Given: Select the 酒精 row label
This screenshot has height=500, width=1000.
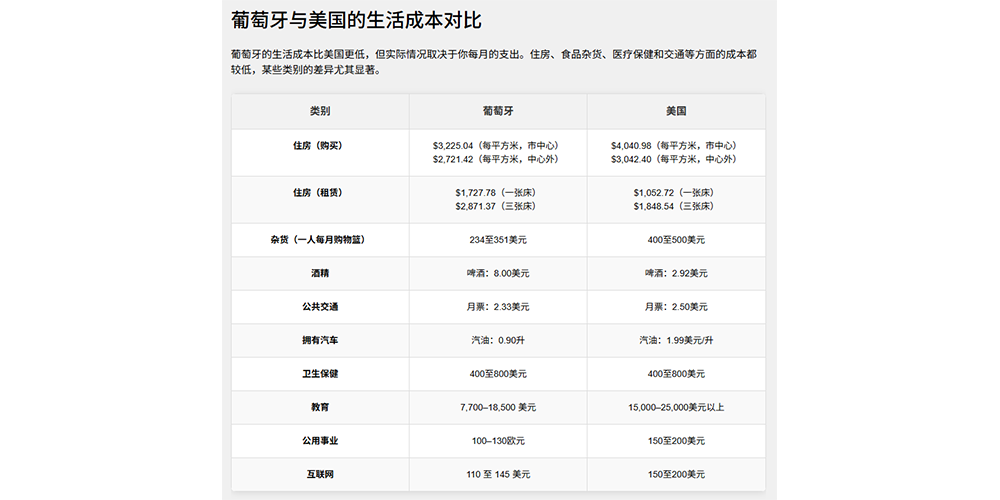Looking at the screenshot, I should pos(320,273).
